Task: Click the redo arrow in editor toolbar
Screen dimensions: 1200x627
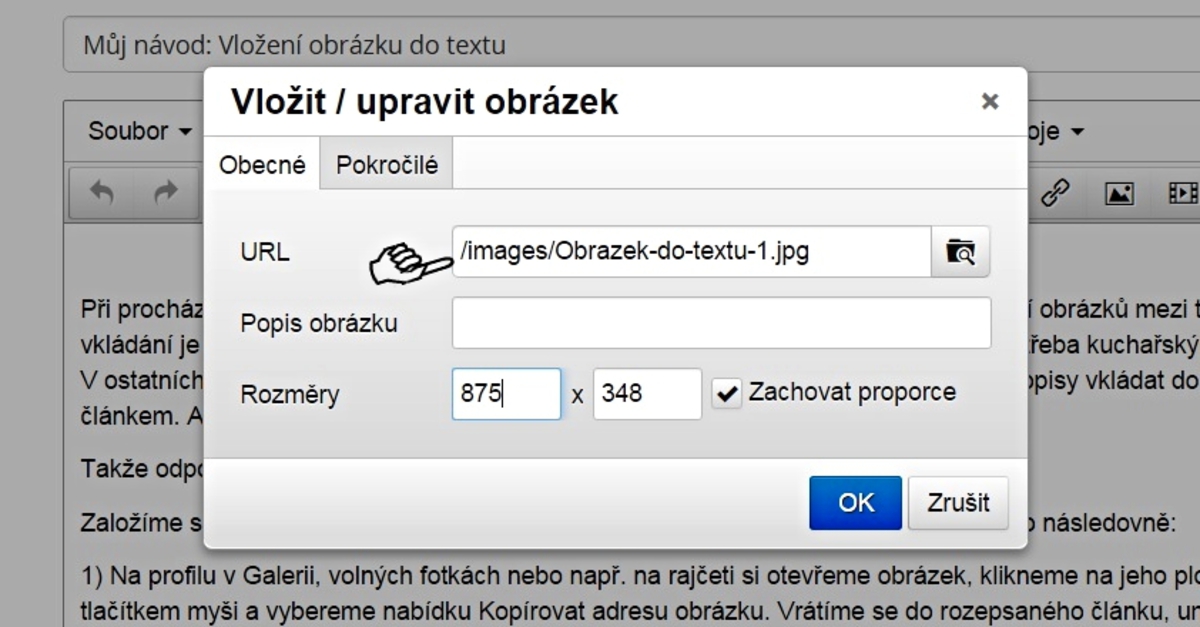Action: (165, 192)
